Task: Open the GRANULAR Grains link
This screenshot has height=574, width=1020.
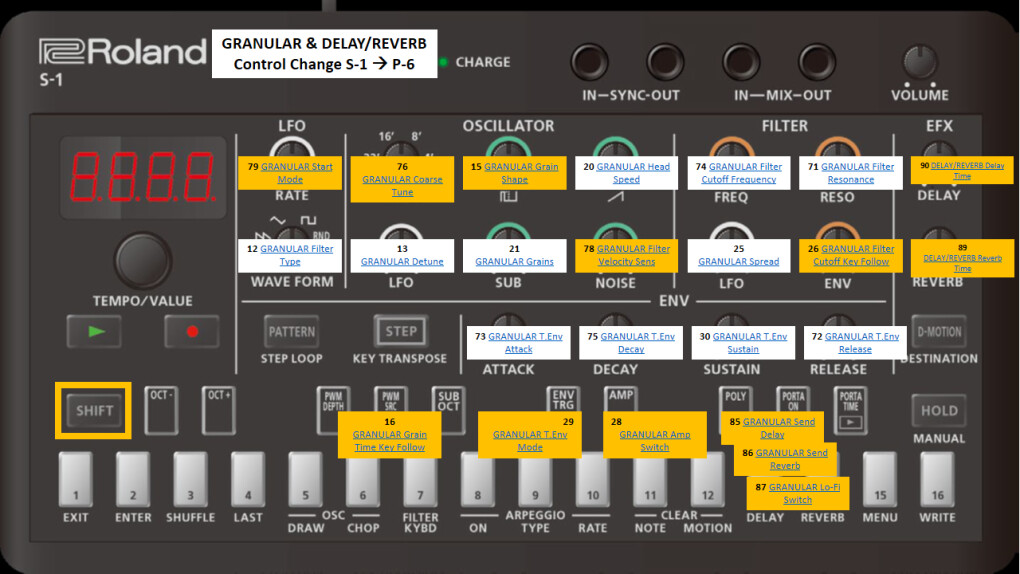Action: pos(514,262)
